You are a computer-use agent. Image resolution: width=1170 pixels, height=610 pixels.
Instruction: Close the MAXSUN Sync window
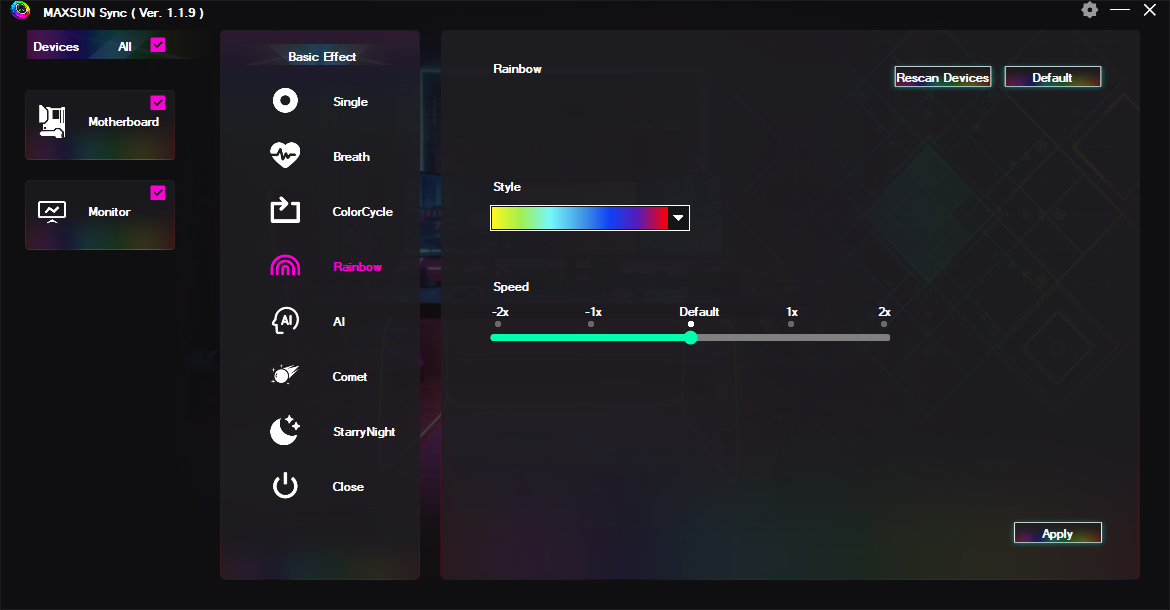(1150, 10)
